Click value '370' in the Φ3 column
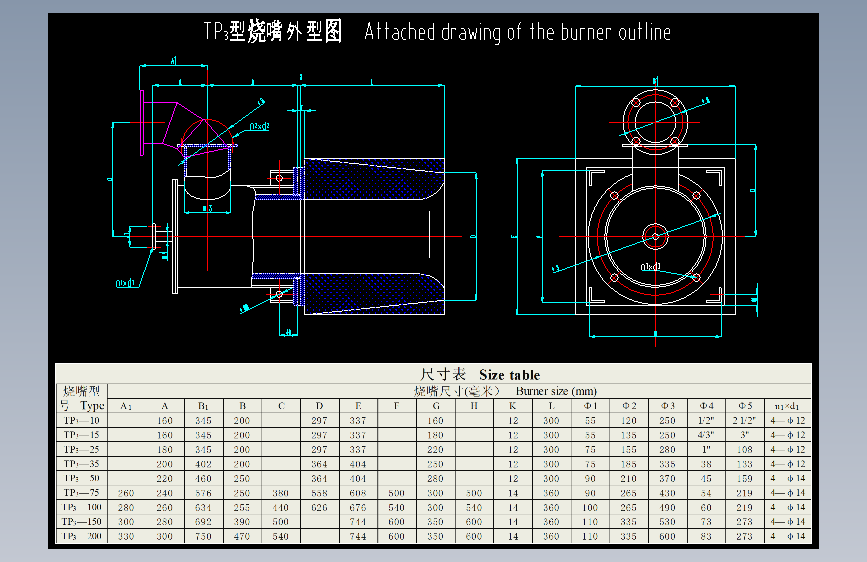Screen dimensions: 867x562 (x=667, y=478)
